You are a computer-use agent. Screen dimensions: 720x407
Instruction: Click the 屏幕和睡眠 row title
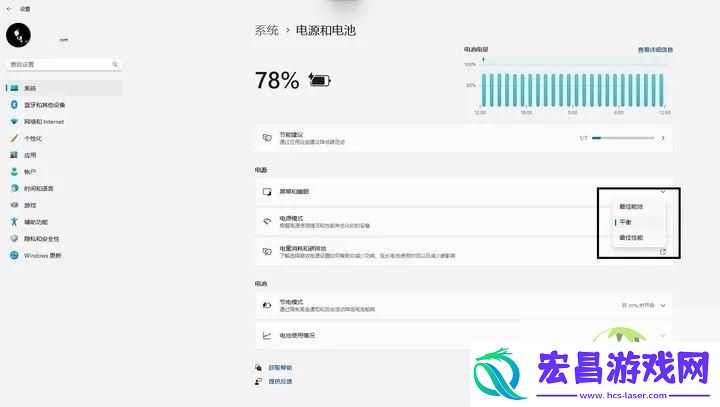pos(294,192)
